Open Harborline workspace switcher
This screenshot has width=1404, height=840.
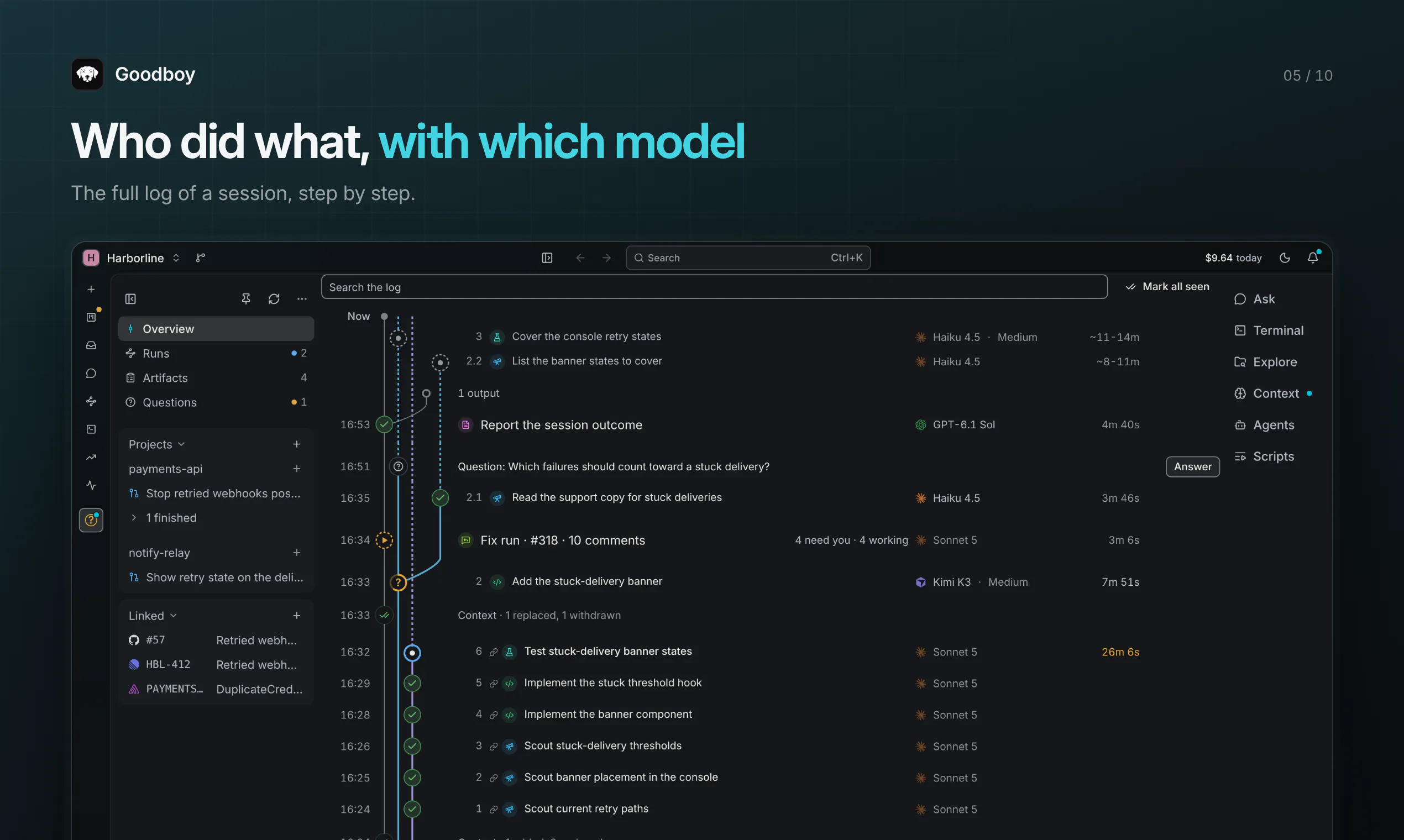pyautogui.click(x=132, y=258)
